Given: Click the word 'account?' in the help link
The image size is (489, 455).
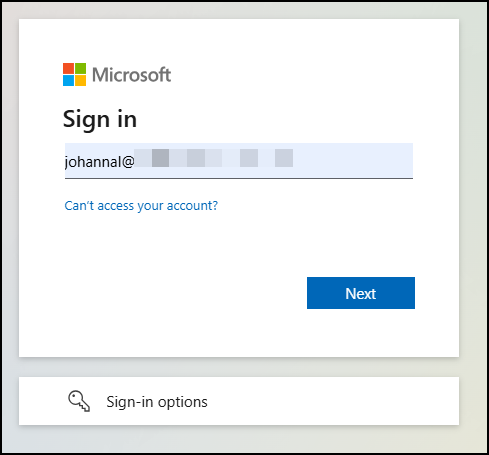Looking at the screenshot, I should coord(192,206).
